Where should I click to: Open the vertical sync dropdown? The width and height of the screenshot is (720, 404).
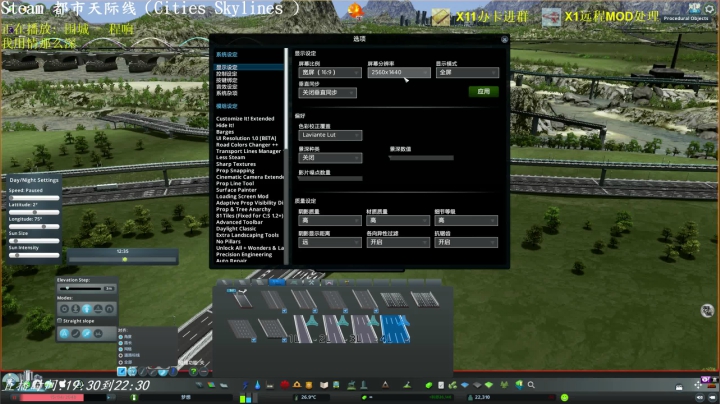[x=327, y=93]
